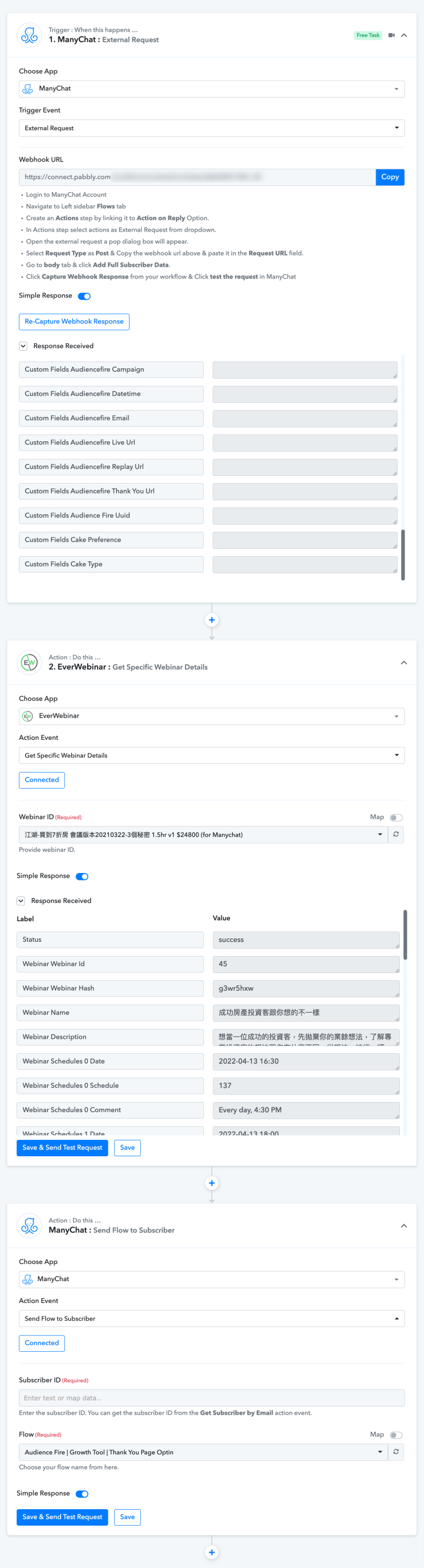Click ManyChat icon inside trigger Choose App field
The width and height of the screenshot is (424, 1568).
coord(28,89)
